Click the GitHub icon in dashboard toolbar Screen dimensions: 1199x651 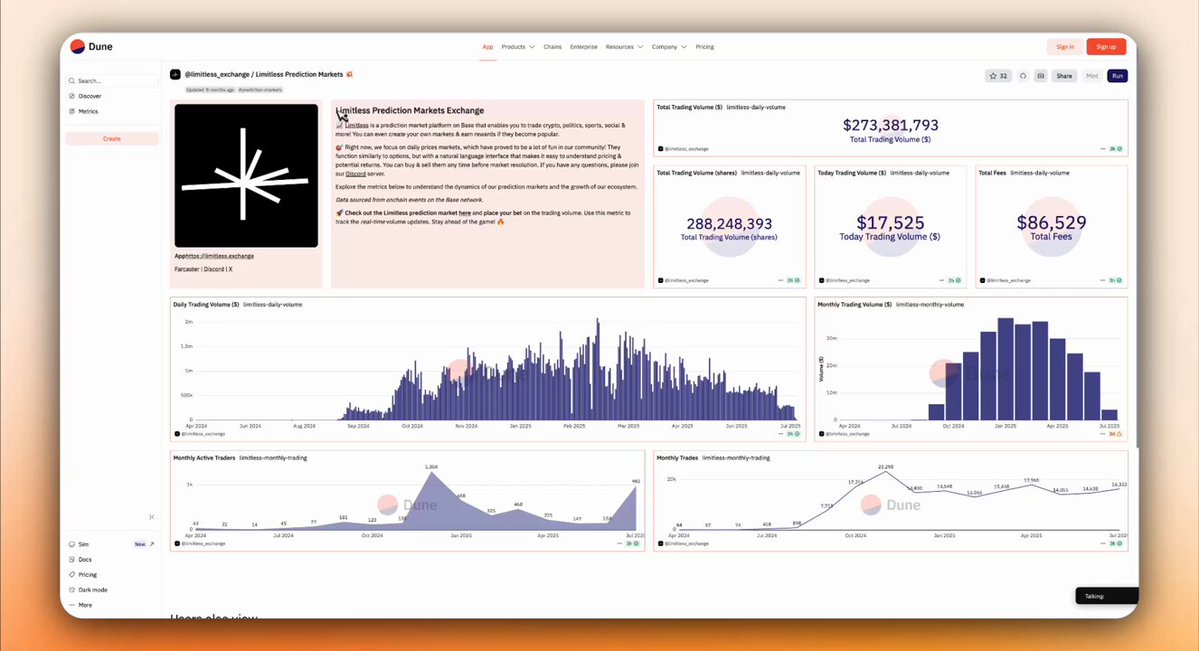pyautogui.click(x=1023, y=76)
